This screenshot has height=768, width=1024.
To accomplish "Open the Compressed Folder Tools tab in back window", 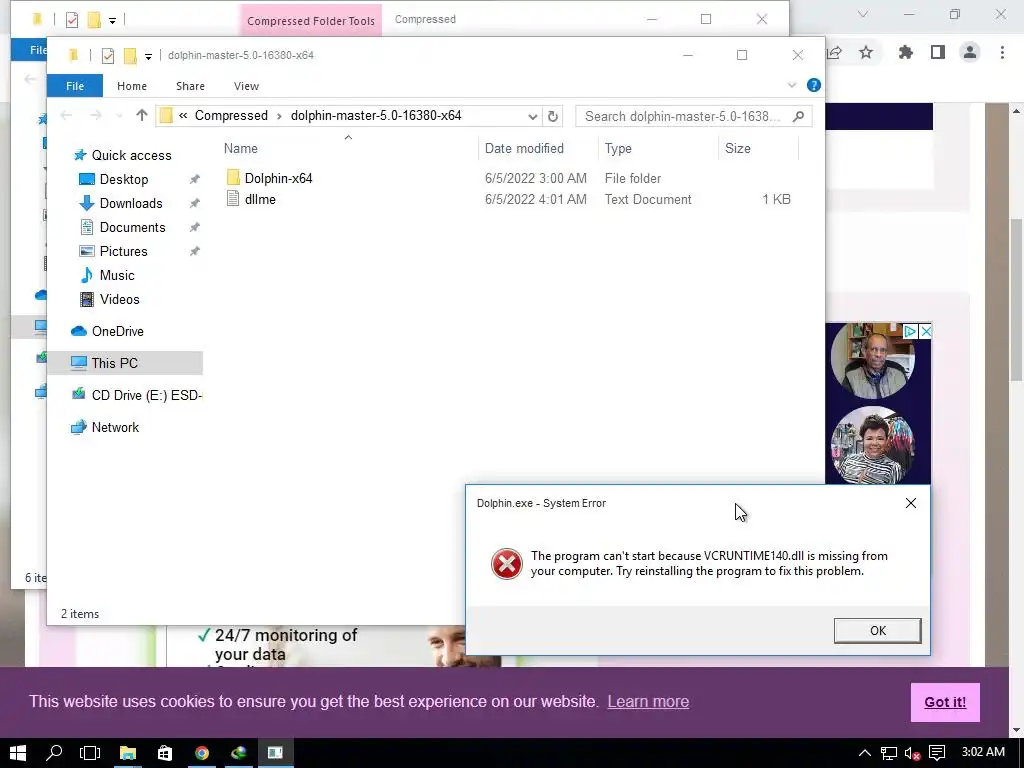I will tap(311, 20).
